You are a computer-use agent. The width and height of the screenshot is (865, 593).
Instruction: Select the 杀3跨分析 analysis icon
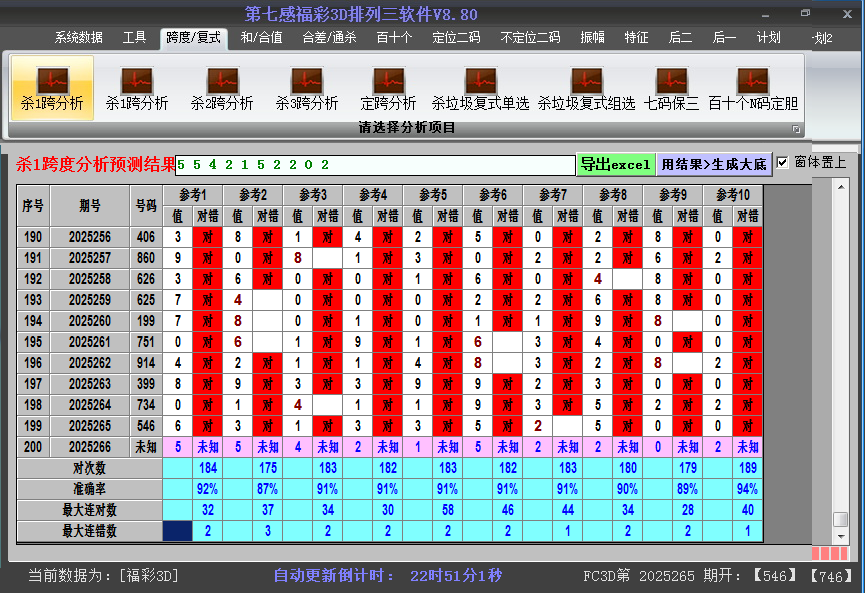point(307,89)
